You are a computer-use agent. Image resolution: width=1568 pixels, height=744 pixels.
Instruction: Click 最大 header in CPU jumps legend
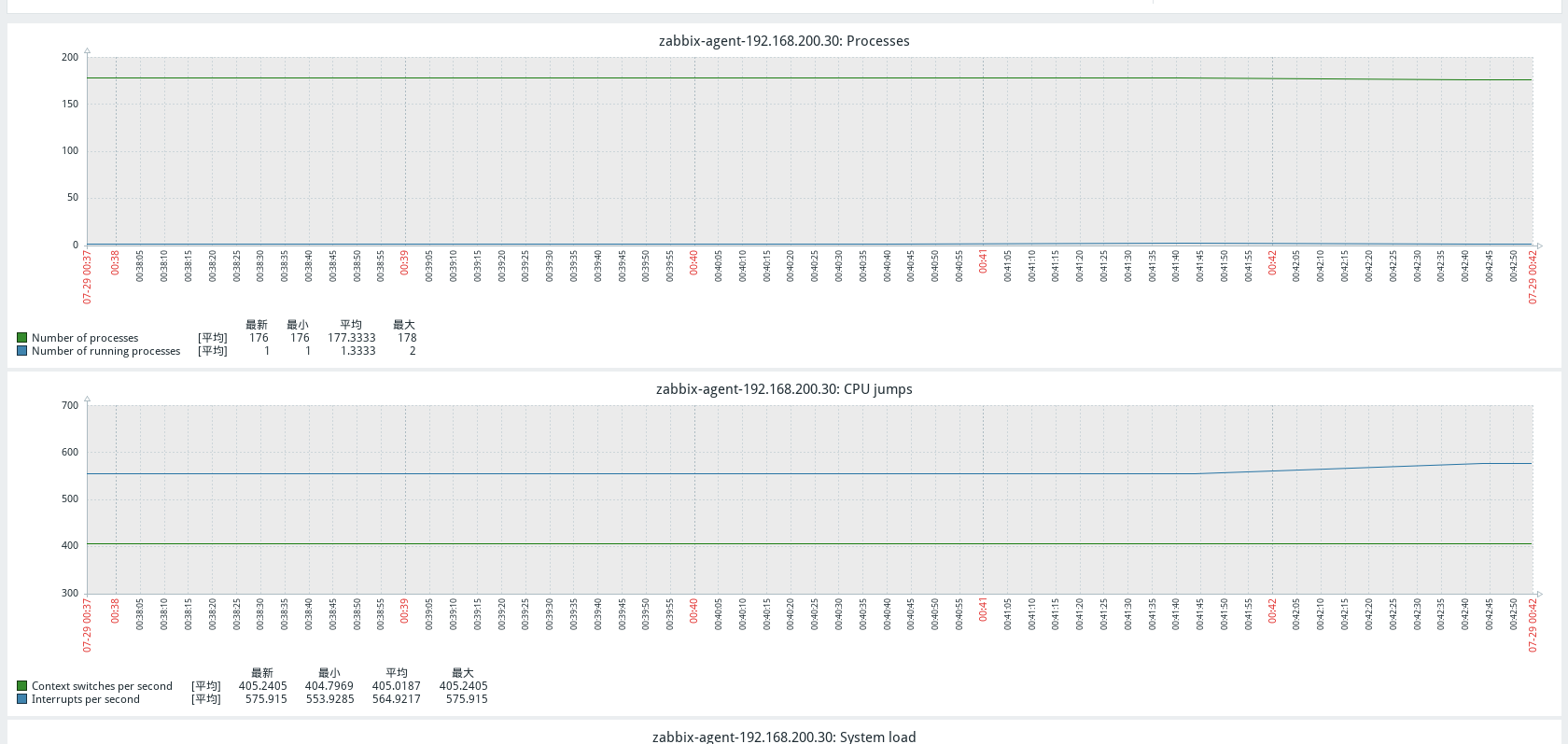[463, 673]
